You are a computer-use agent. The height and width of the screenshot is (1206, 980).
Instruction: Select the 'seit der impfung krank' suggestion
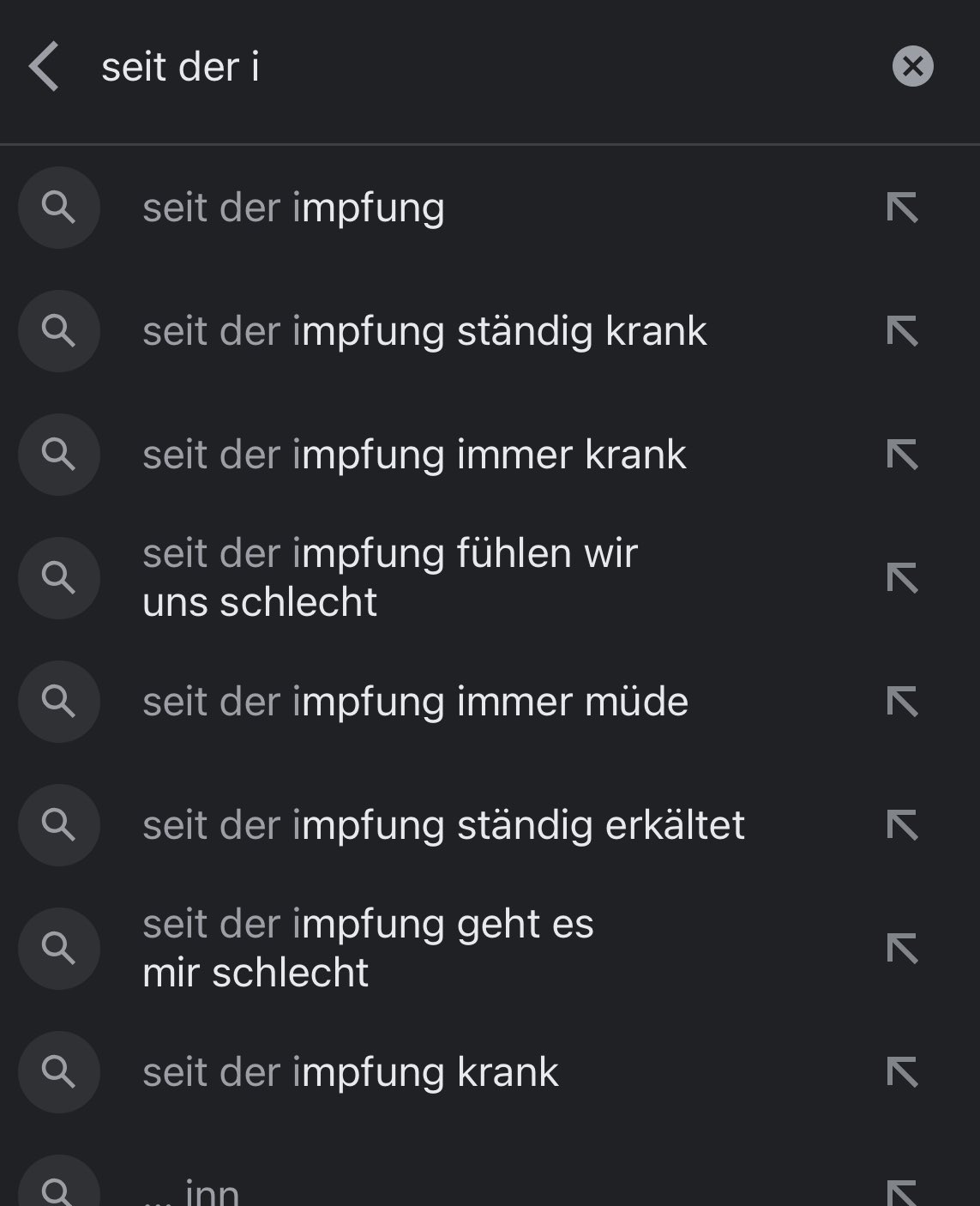(351, 1073)
